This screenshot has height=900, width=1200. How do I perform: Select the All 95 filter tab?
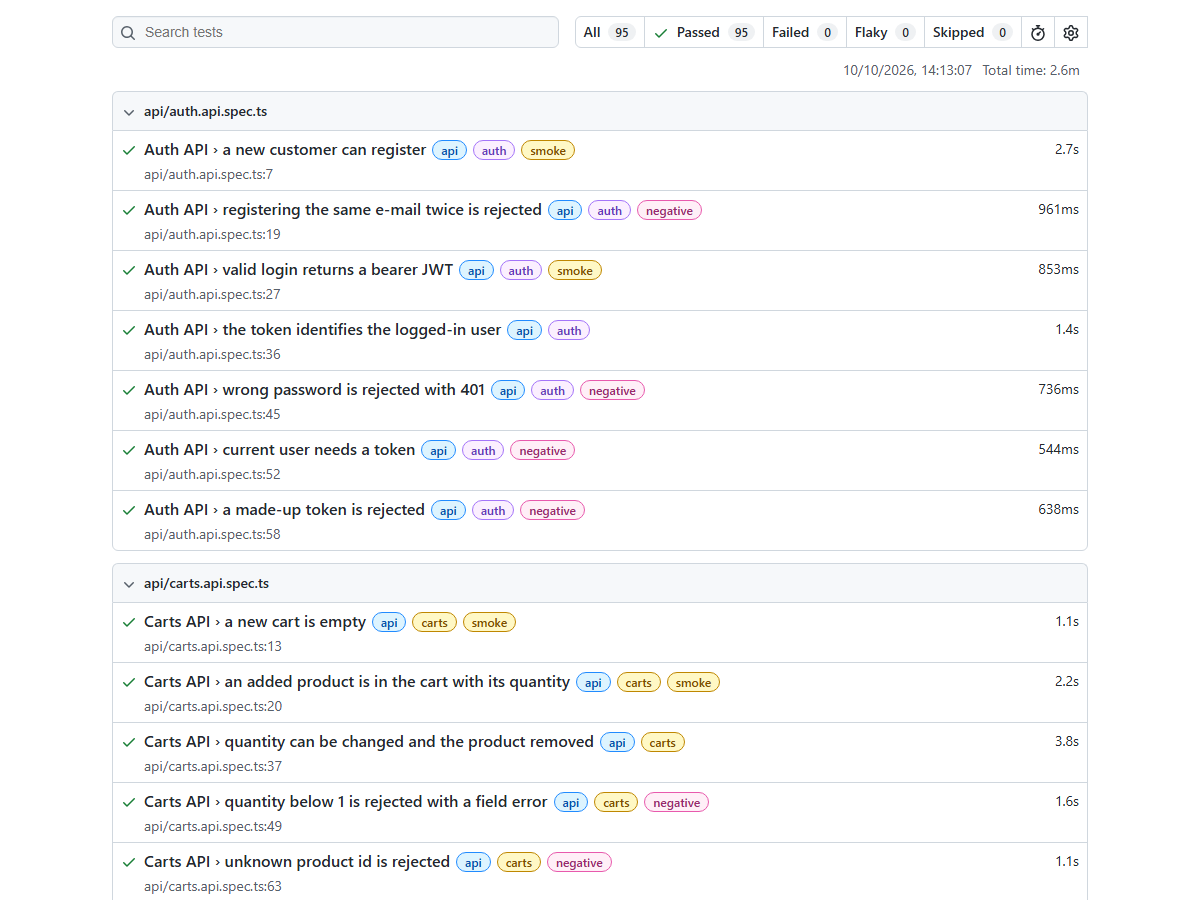pos(610,32)
